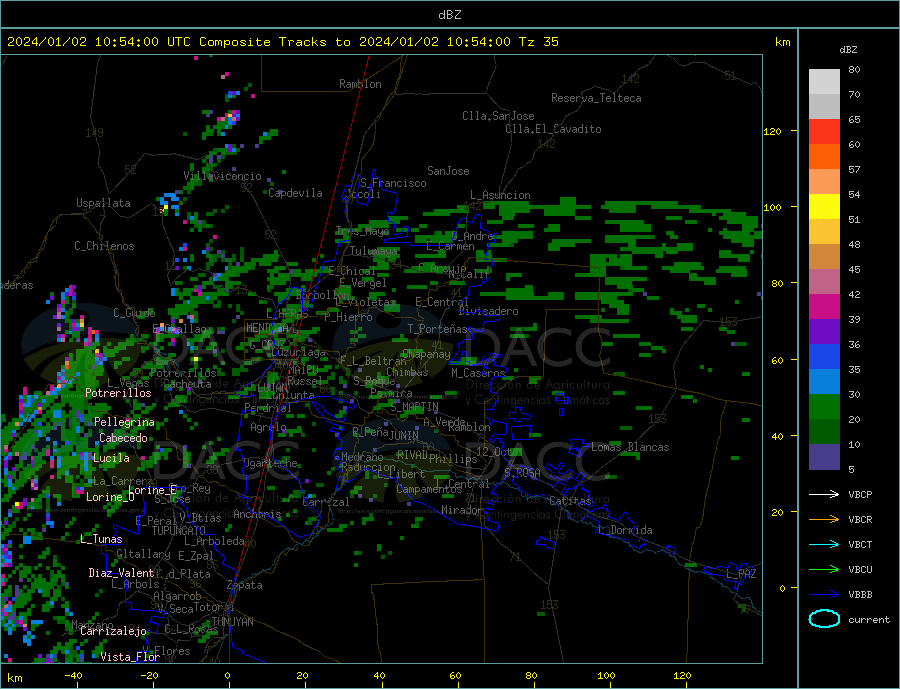Image resolution: width=900 pixels, height=689 pixels.
Task: Click the 'current' legend label
Action: [869, 620]
